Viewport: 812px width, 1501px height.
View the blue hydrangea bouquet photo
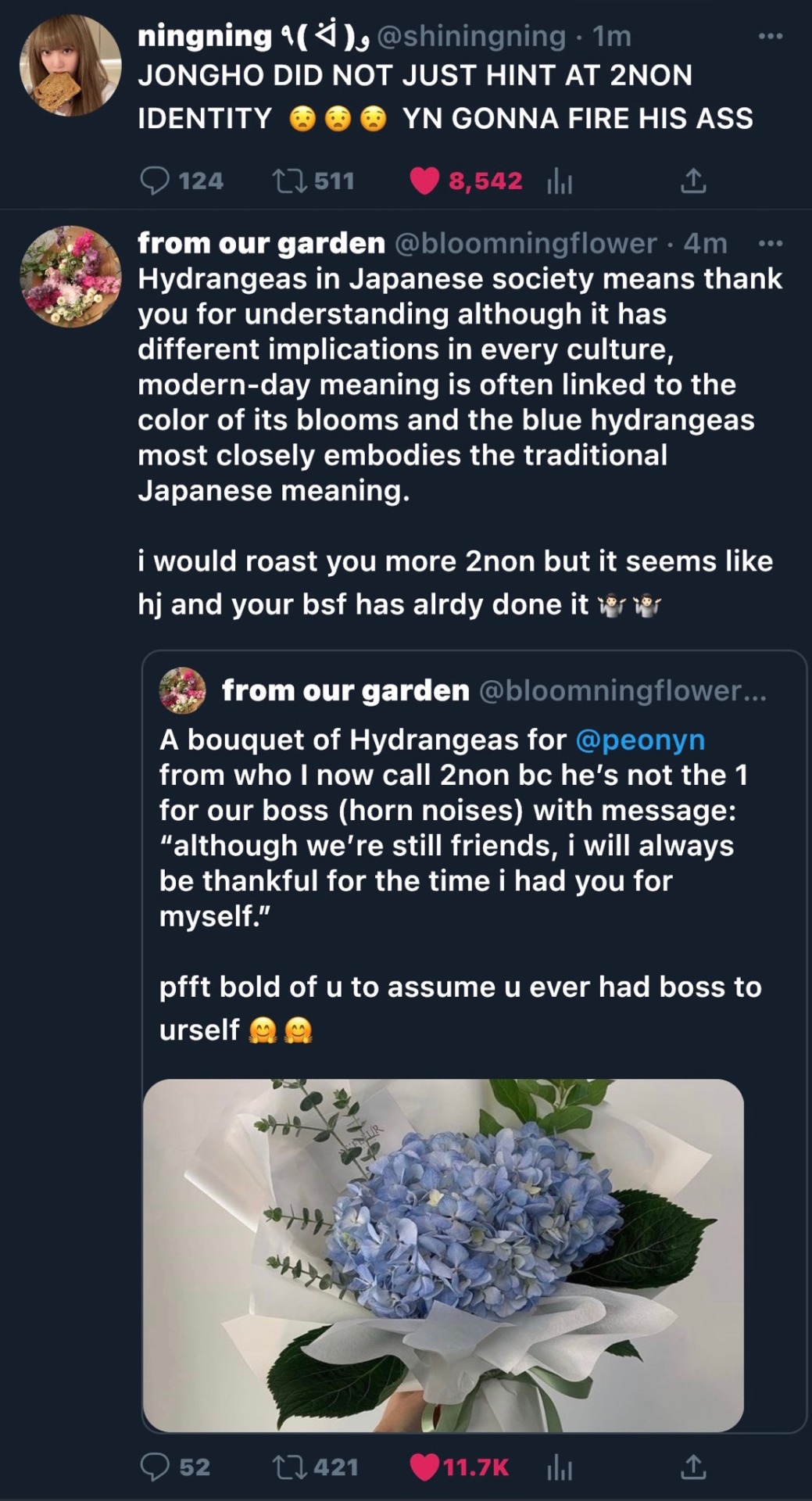pyautogui.click(x=443, y=1255)
